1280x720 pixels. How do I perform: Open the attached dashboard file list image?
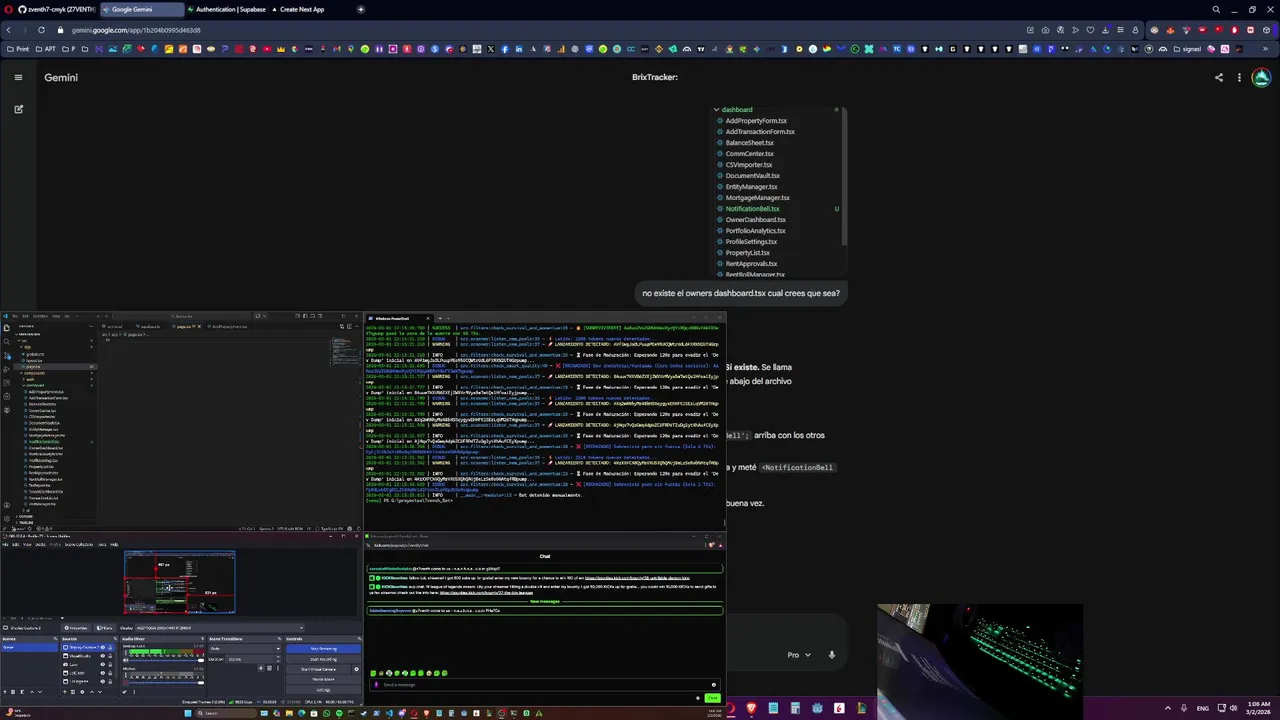coord(778,190)
